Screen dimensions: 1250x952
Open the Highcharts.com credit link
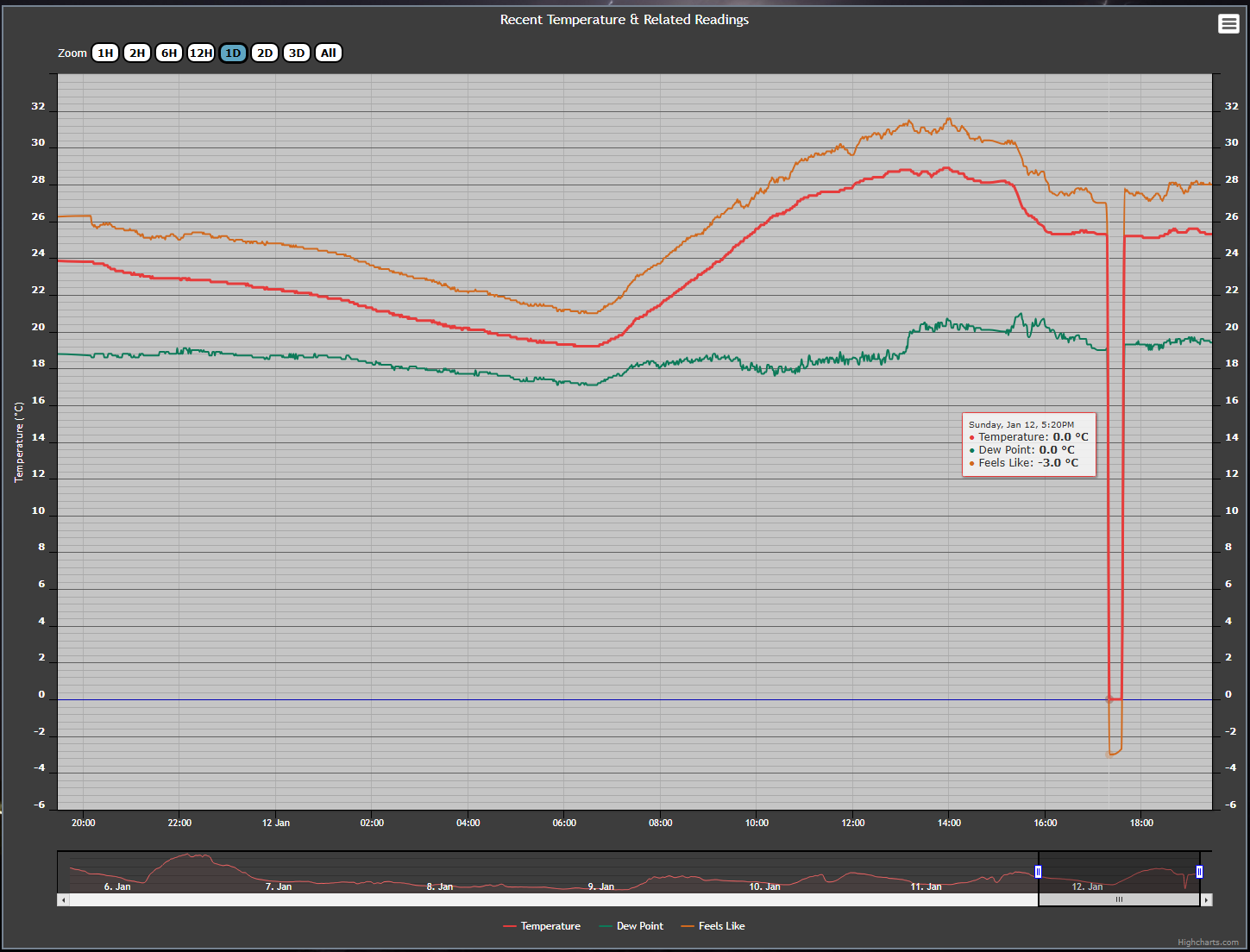click(1208, 943)
